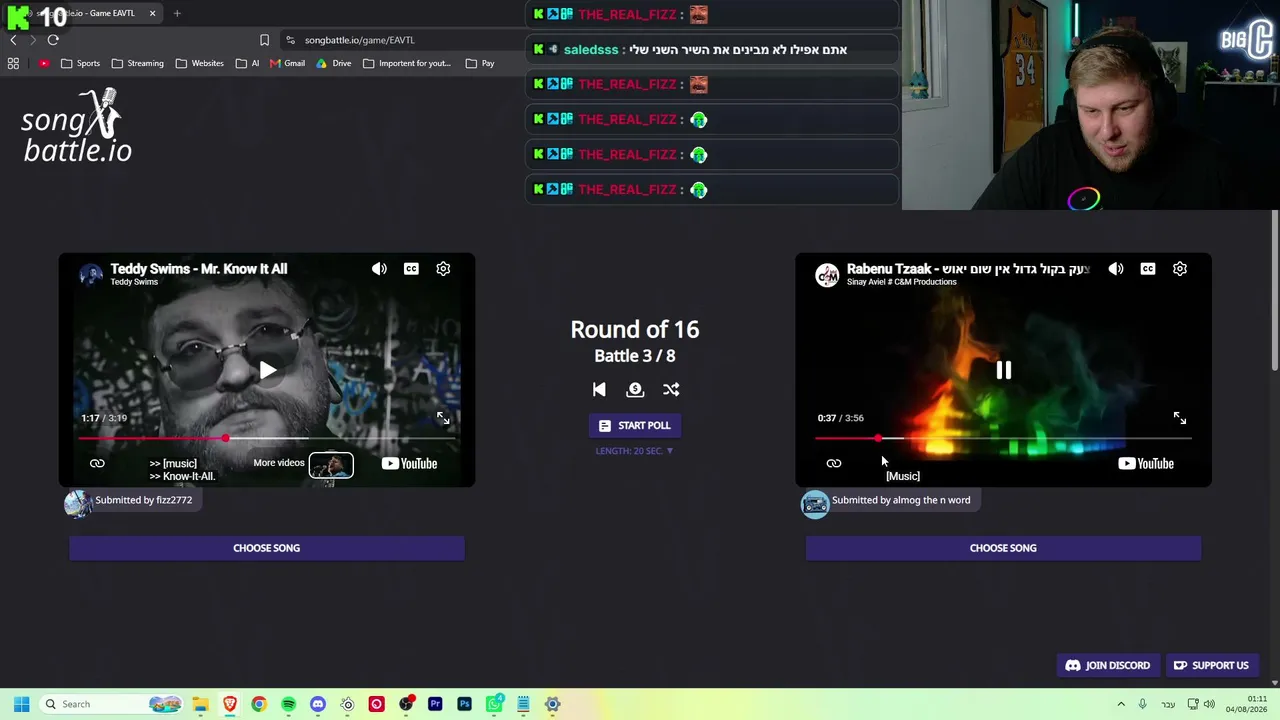Seek in Teddy Swims video progress bar
Image resolution: width=1280 pixels, height=720 pixels.
click(267, 438)
